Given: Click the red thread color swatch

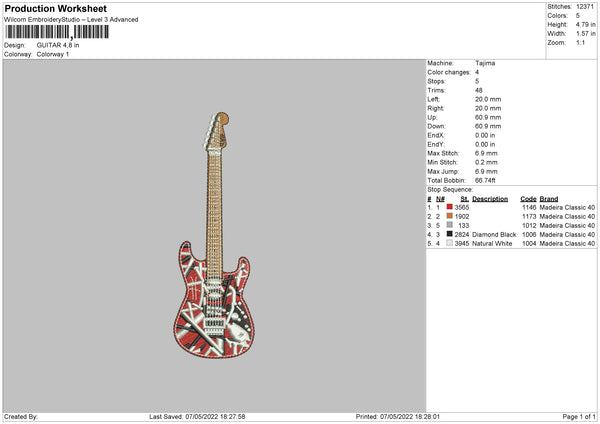Looking at the screenshot, I should [449, 207].
